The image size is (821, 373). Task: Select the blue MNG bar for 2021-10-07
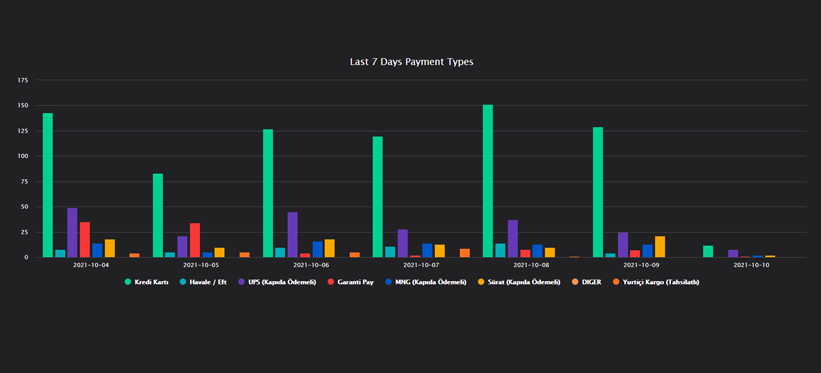[x=427, y=250]
